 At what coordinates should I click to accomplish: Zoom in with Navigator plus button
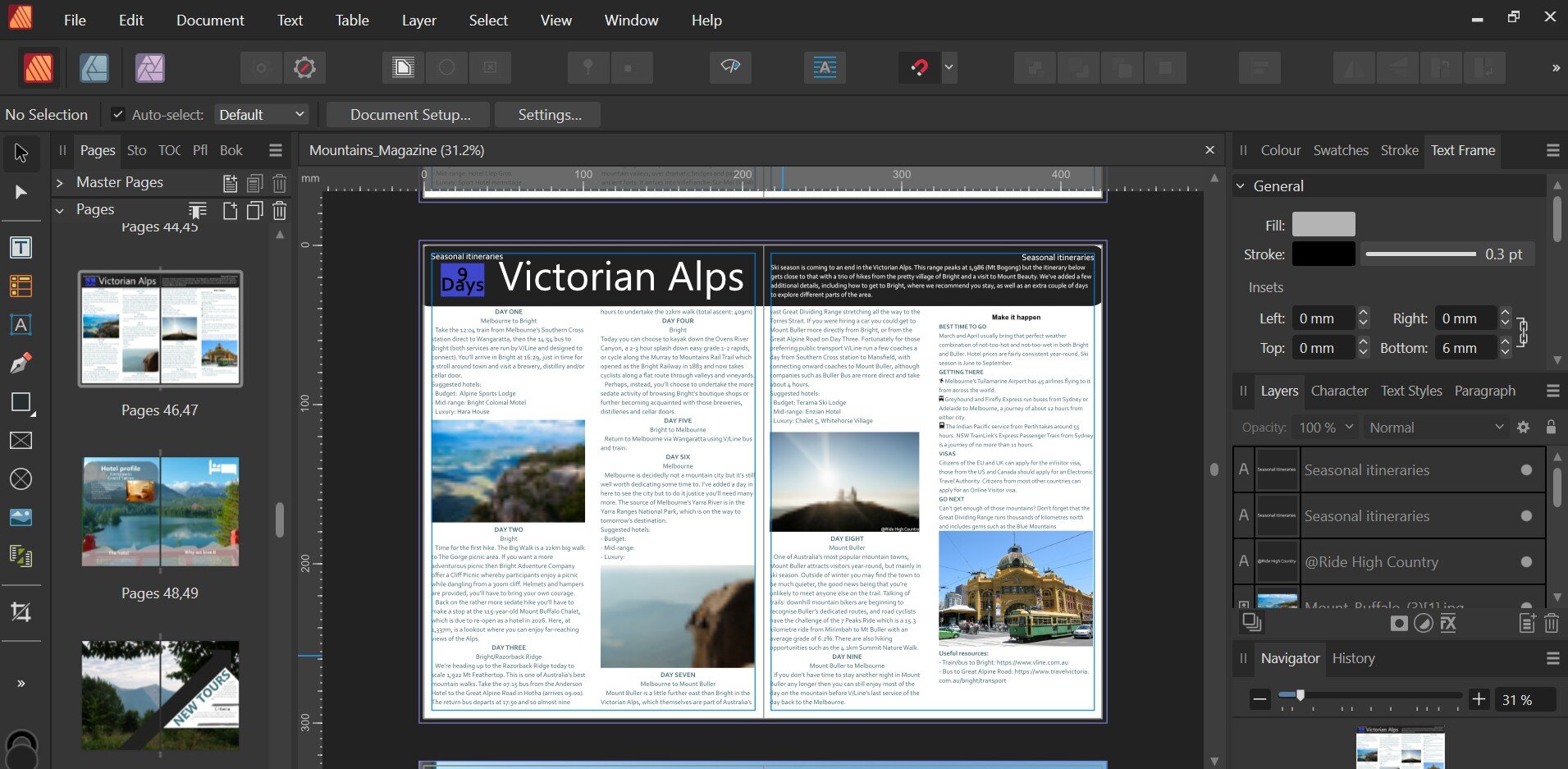pos(1479,699)
